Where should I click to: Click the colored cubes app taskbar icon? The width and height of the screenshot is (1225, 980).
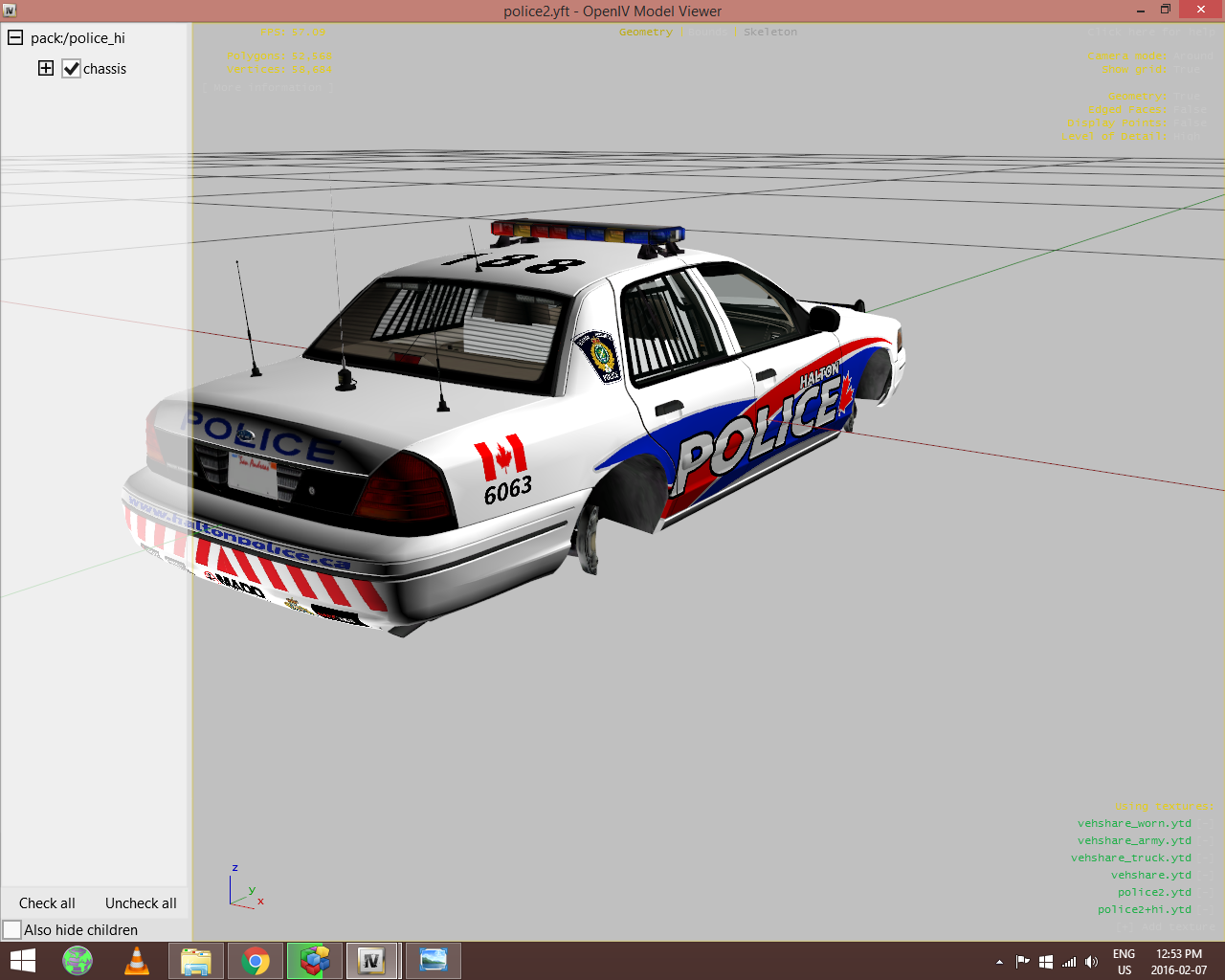click(x=314, y=961)
